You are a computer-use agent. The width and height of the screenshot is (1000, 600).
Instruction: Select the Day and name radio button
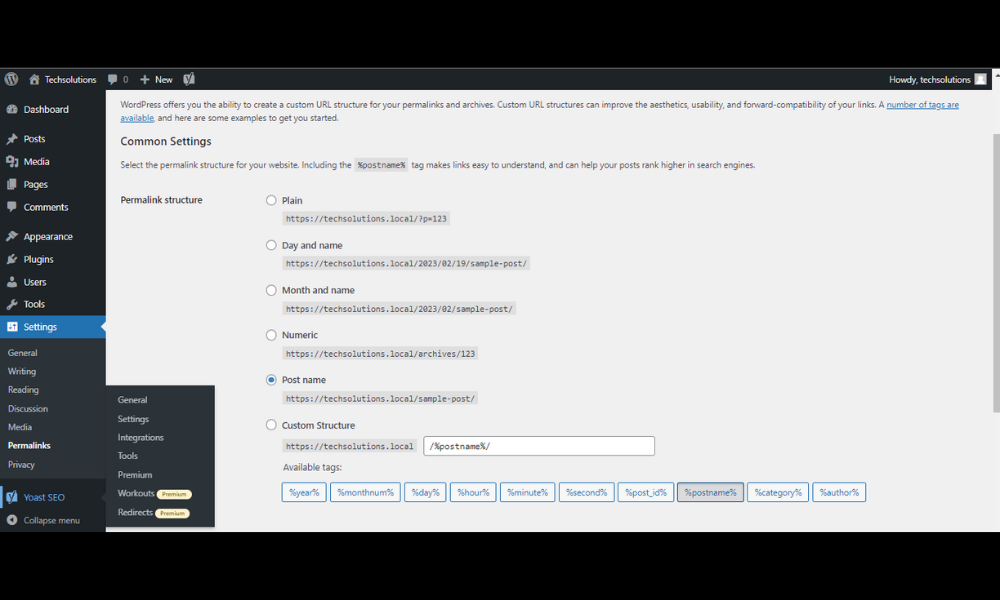tap(271, 245)
